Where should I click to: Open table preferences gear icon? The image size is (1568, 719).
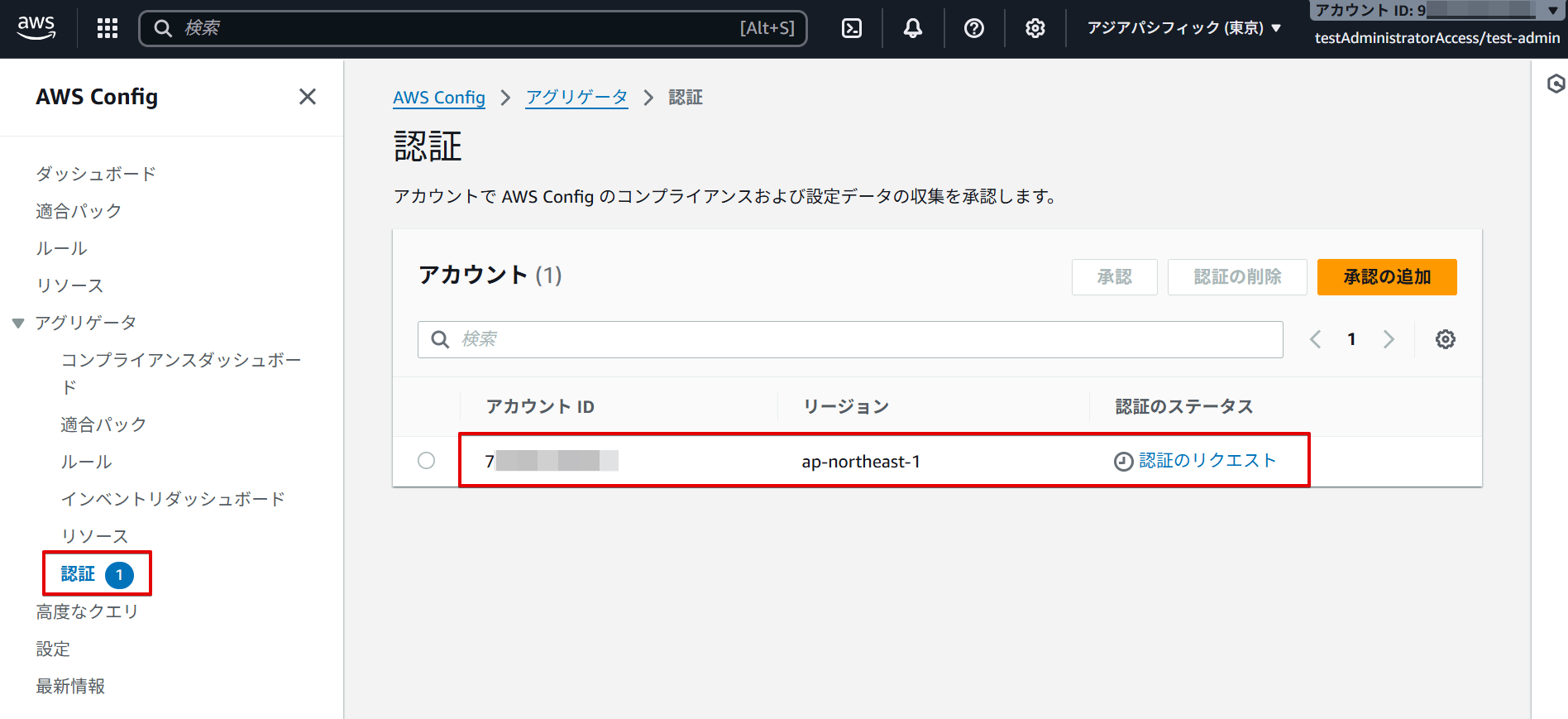[x=1445, y=339]
